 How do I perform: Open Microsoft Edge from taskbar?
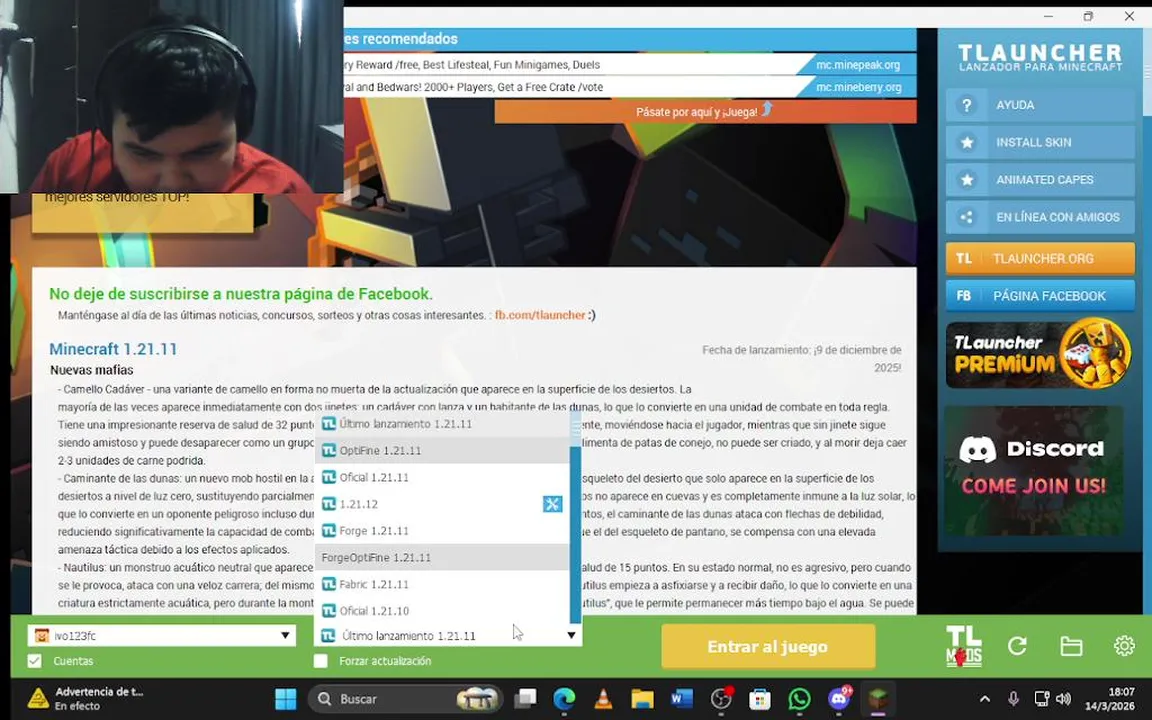point(564,699)
